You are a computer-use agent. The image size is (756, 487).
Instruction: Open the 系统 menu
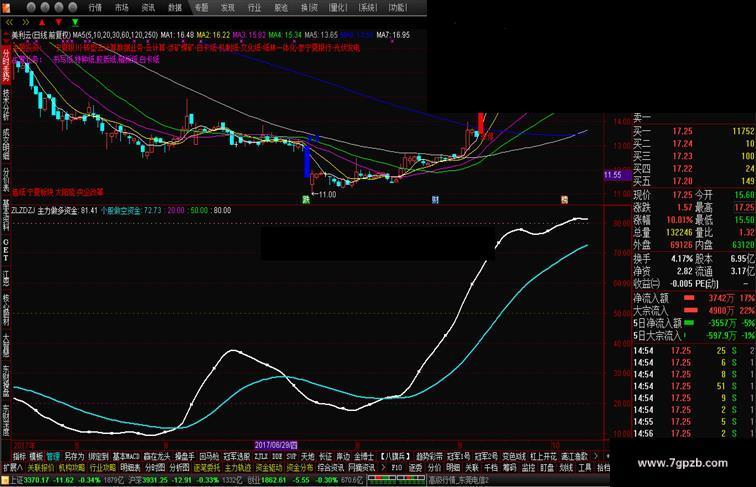point(368,8)
